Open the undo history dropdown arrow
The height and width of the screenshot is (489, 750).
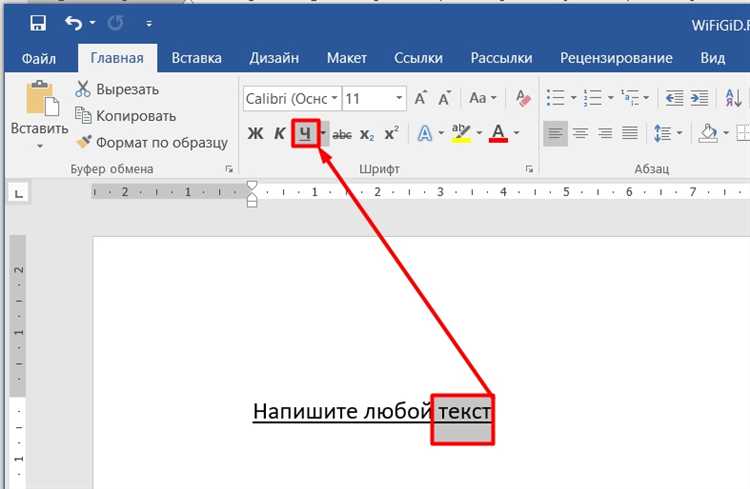[92, 23]
